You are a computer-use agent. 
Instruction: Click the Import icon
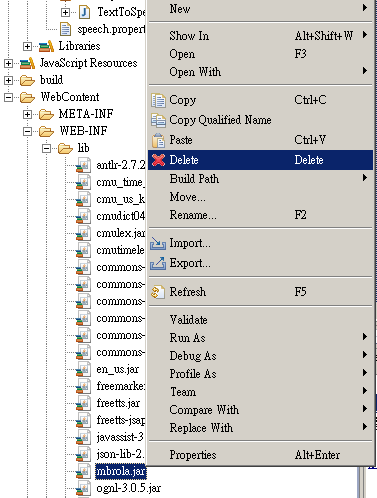click(158, 243)
